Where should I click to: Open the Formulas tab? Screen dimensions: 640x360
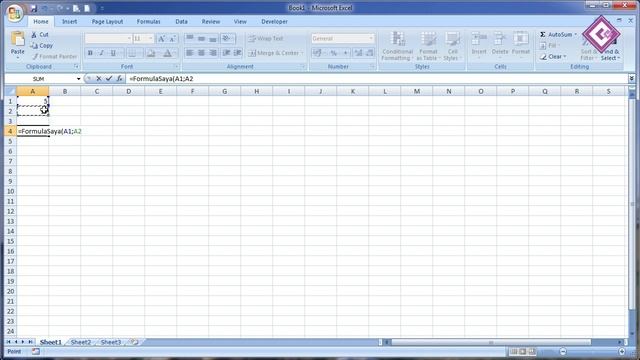click(149, 22)
